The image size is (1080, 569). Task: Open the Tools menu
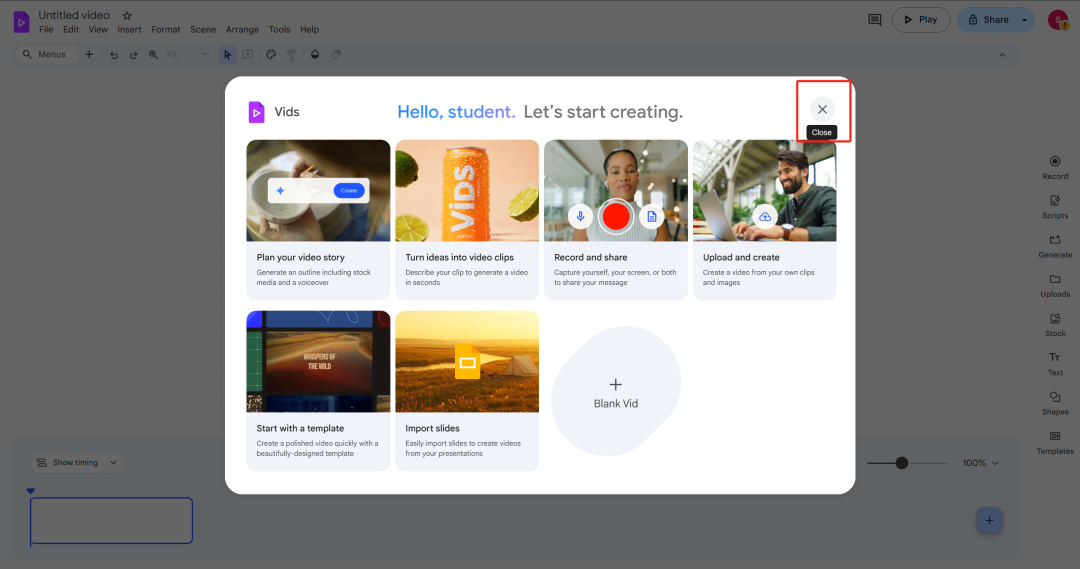[x=279, y=30]
